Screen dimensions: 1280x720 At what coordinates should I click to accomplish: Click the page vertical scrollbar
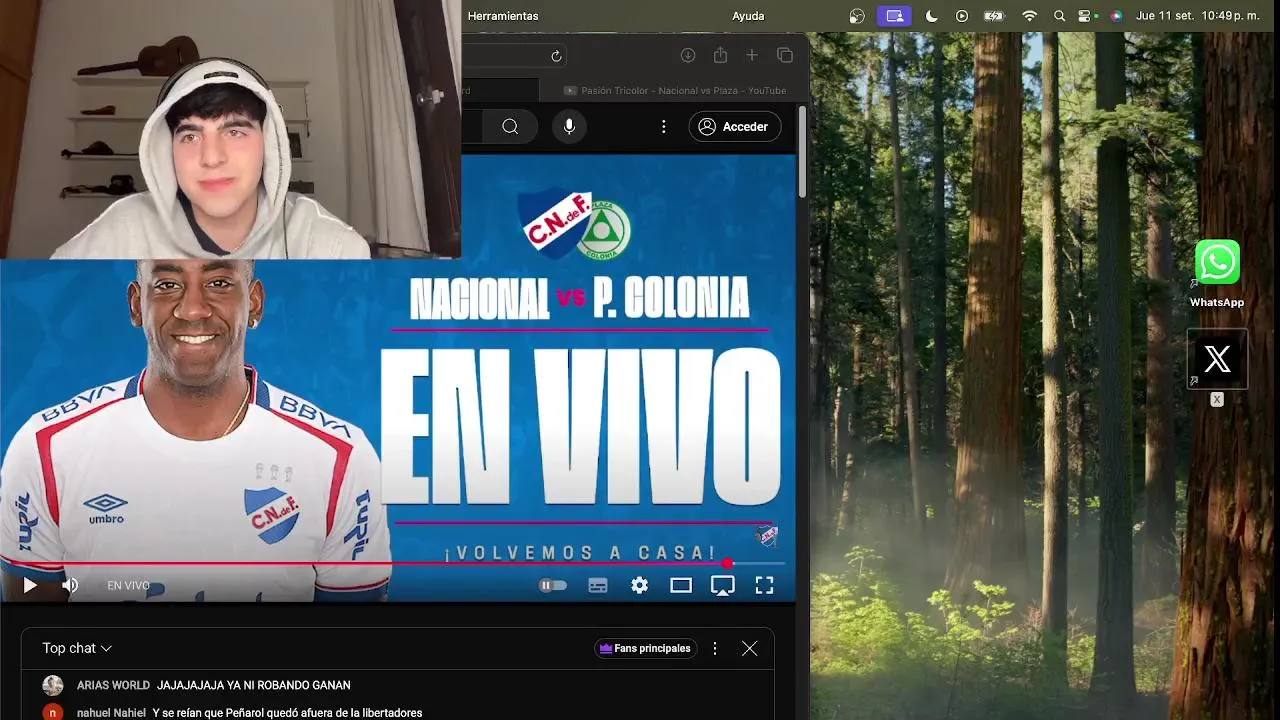tap(802, 150)
